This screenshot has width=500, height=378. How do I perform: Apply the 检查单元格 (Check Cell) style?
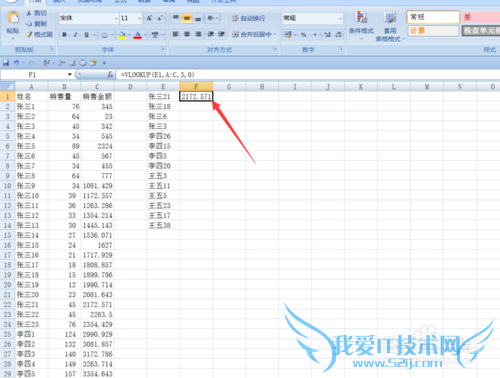481,31
